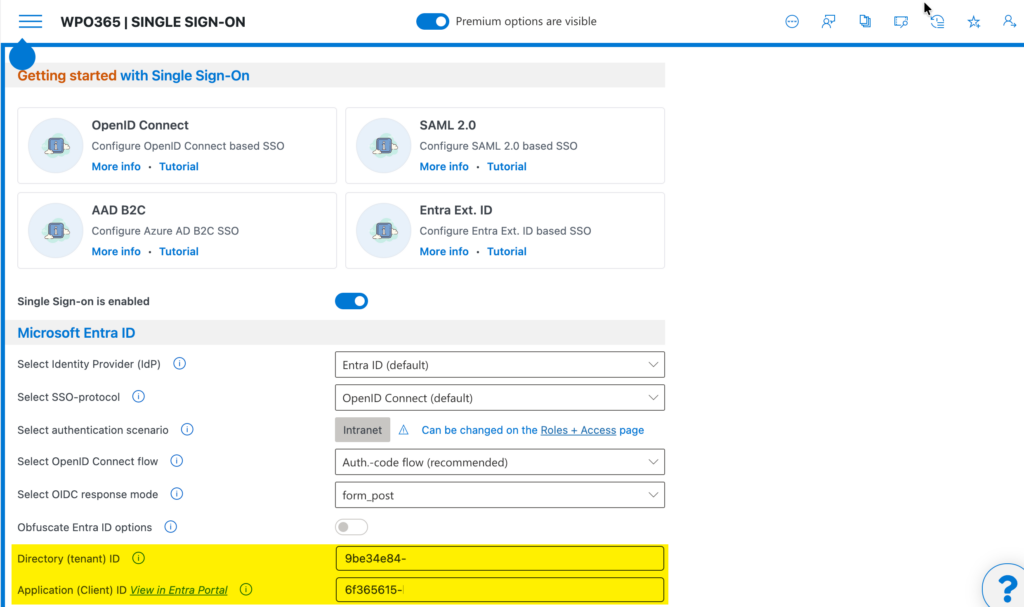Open the Select Identity Provider dropdown
The image size is (1024, 607).
pos(499,364)
